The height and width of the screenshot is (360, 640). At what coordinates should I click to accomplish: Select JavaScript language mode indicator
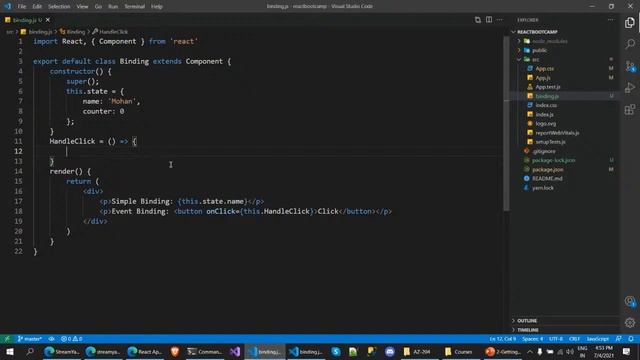tap(598, 339)
